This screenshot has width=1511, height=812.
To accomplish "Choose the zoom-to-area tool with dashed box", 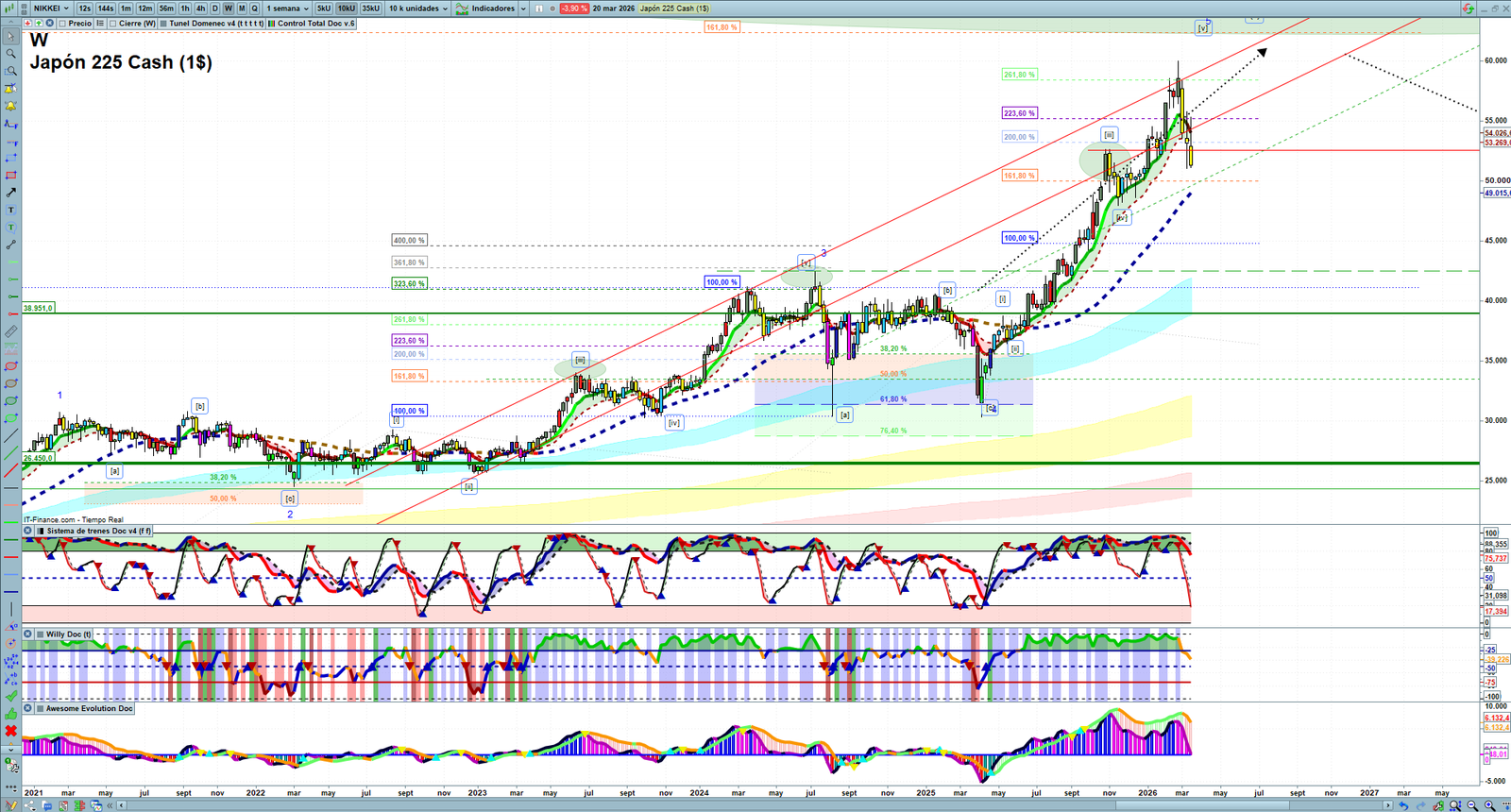I will (x=10, y=72).
